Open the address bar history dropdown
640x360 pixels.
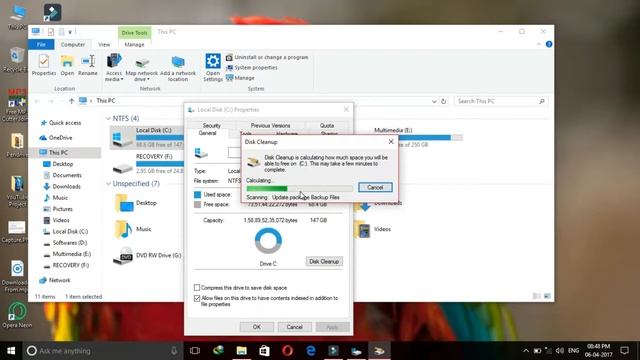[434, 101]
